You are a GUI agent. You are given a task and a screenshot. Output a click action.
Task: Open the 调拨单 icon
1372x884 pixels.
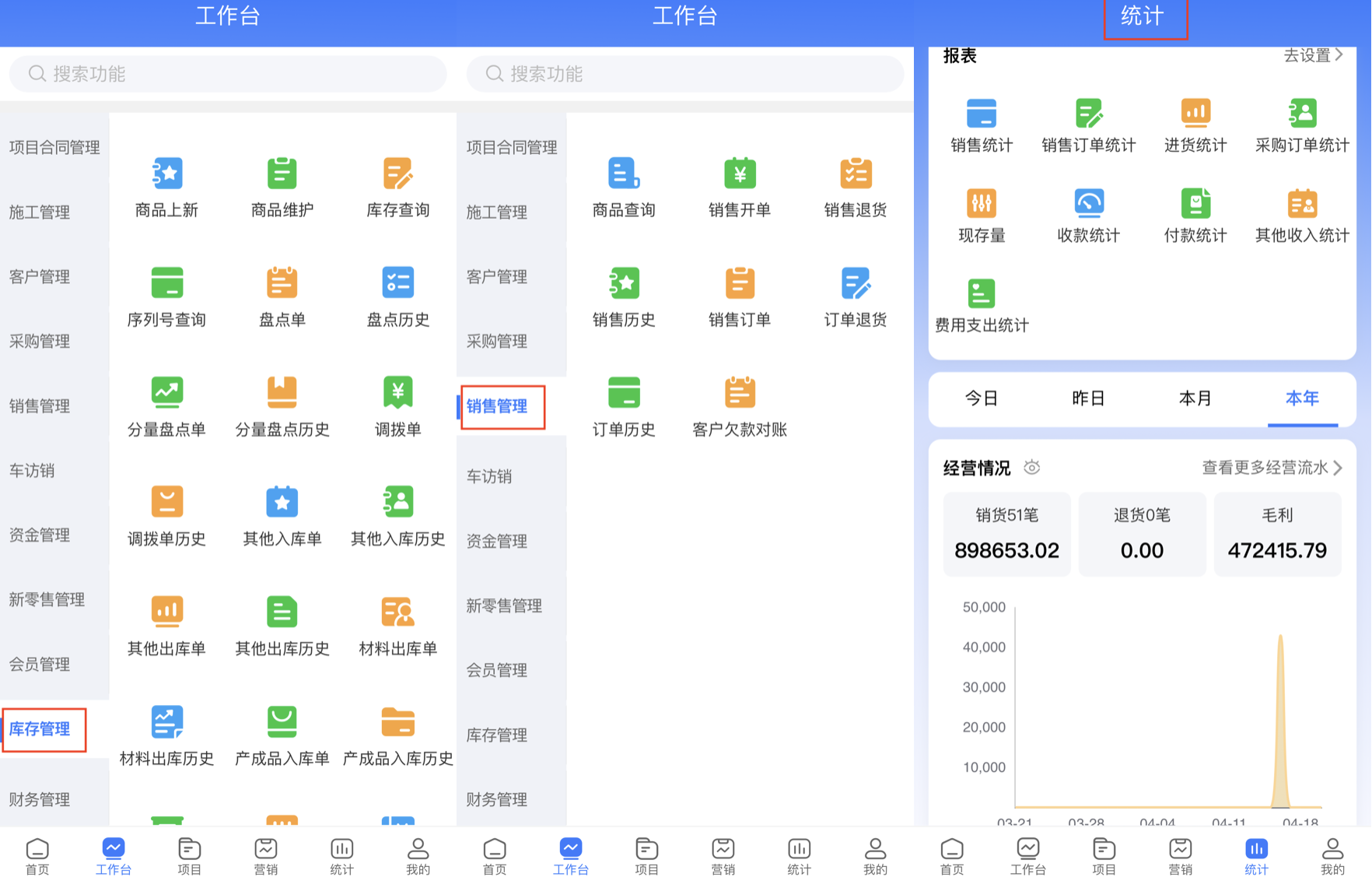pyautogui.click(x=397, y=393)
